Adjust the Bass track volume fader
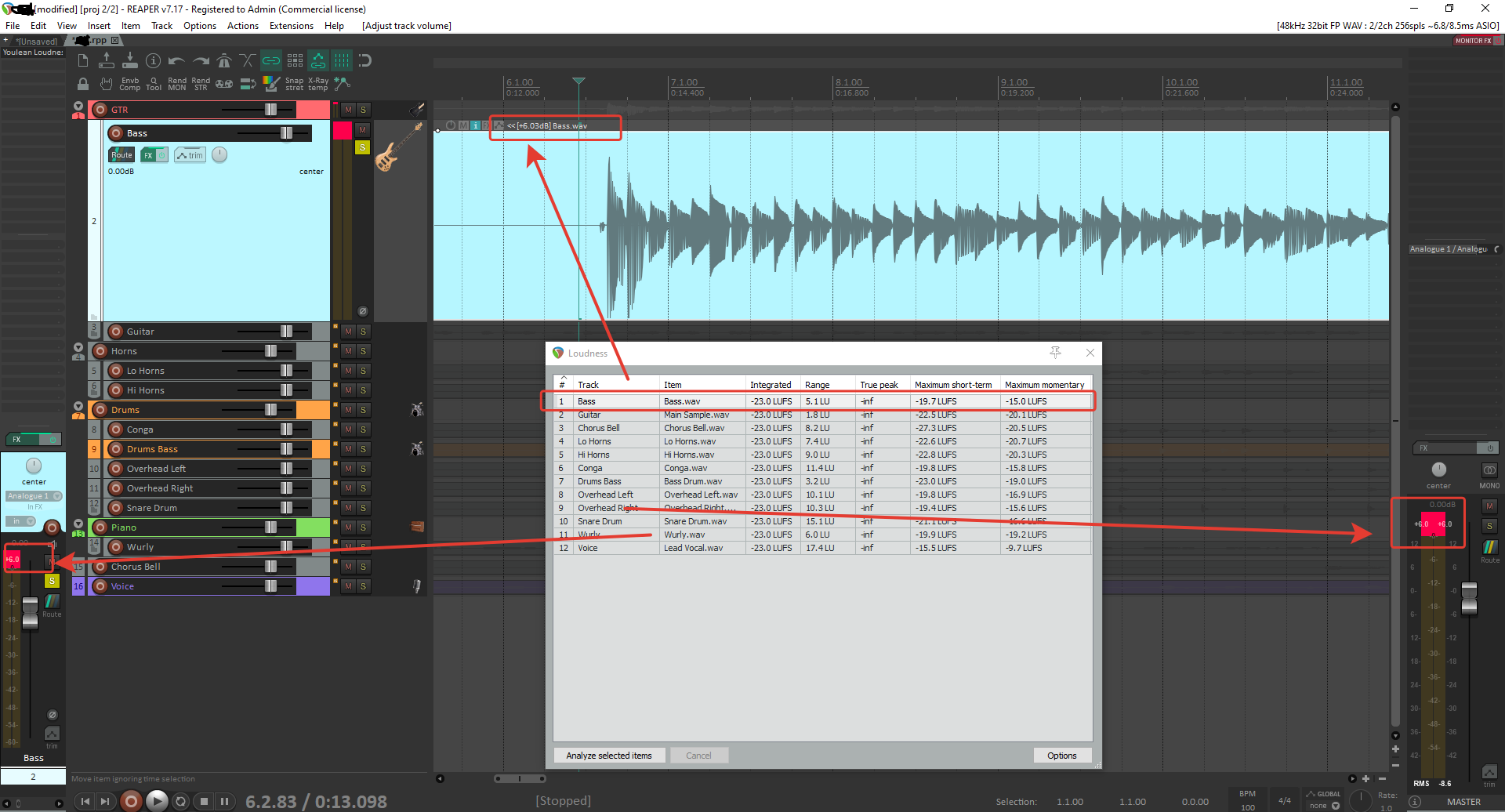This screenshot has height=812, width=1505. (x=286, y=133)
